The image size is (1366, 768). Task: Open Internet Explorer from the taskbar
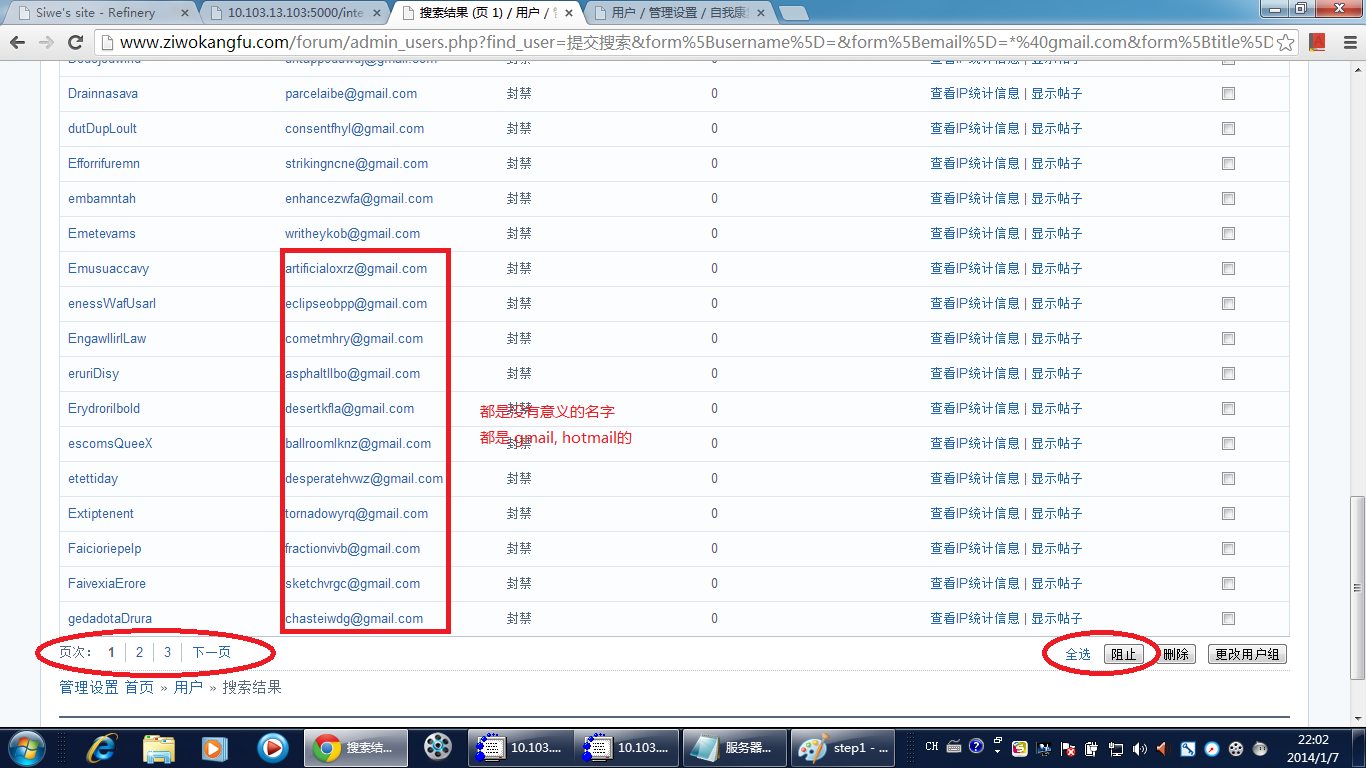click(x=101, y=747)
